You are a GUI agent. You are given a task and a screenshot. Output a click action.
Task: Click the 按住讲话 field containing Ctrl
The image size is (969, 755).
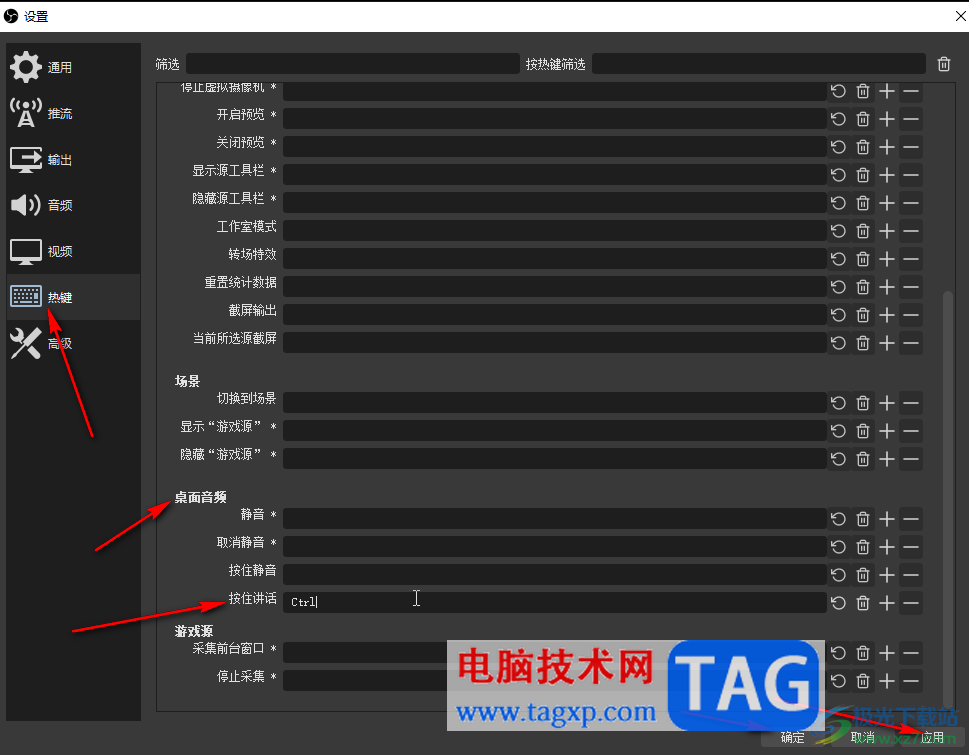[554, 603]
